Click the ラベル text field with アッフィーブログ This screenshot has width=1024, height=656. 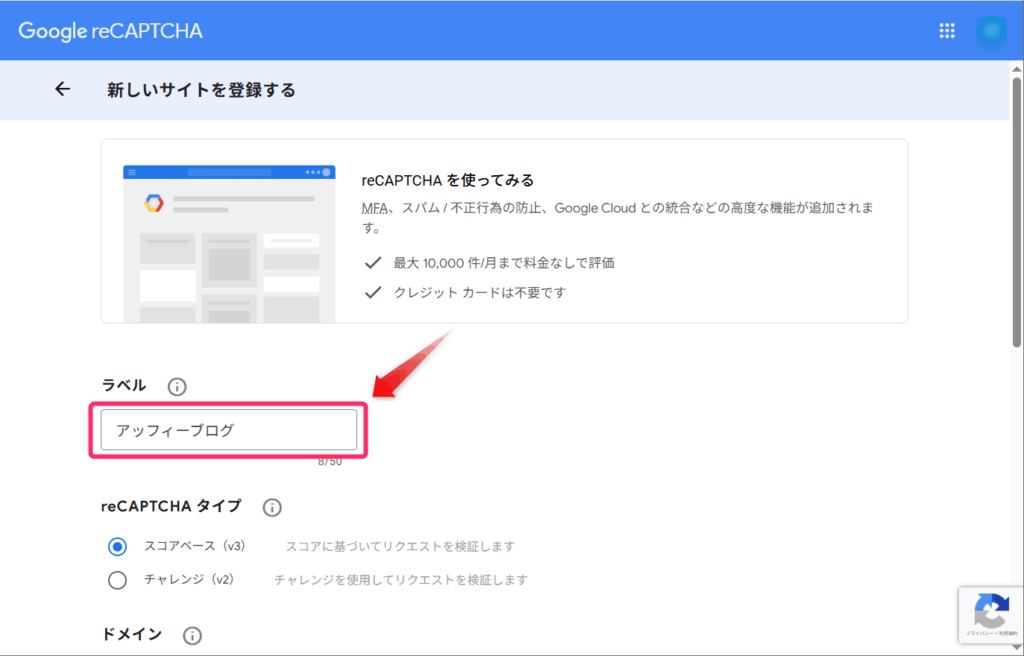(x=229, y=430)
